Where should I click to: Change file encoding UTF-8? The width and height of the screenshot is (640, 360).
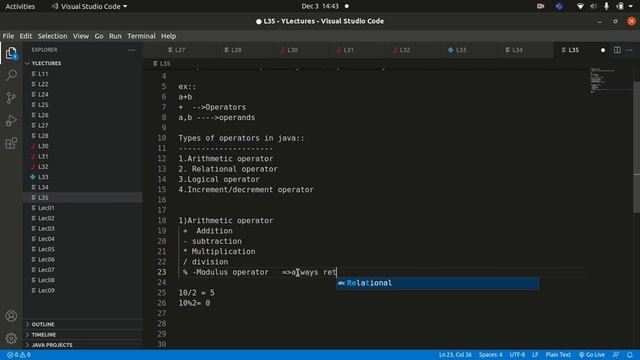click(517, 355)
